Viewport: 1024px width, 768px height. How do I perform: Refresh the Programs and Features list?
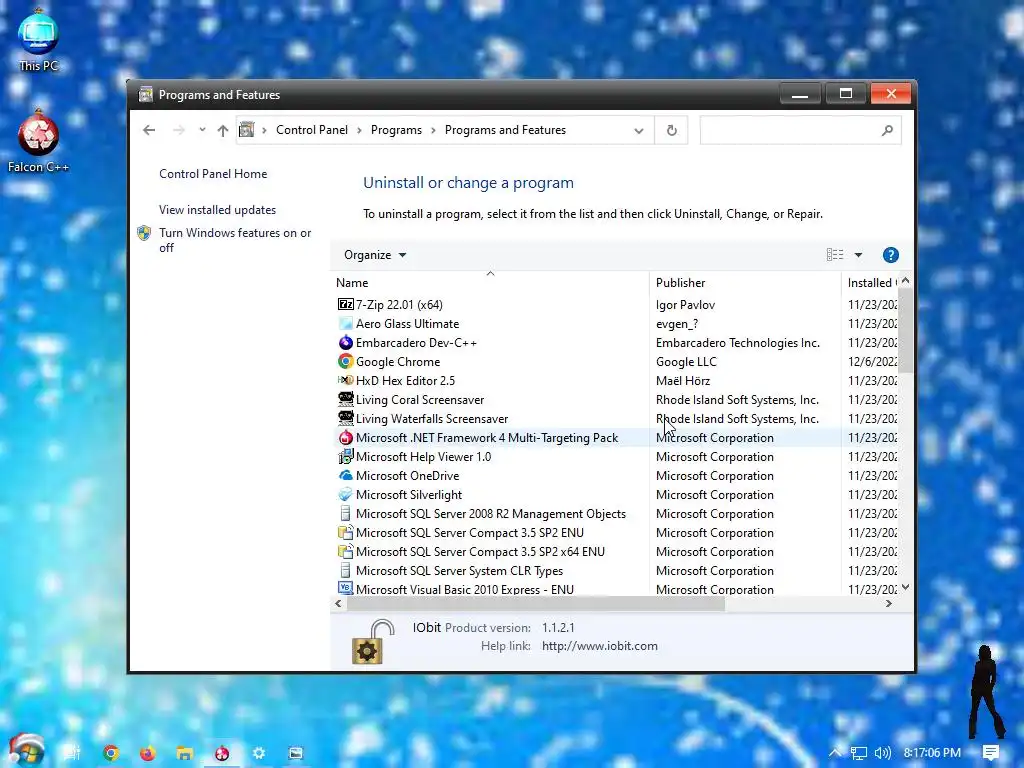pos(671,130)
